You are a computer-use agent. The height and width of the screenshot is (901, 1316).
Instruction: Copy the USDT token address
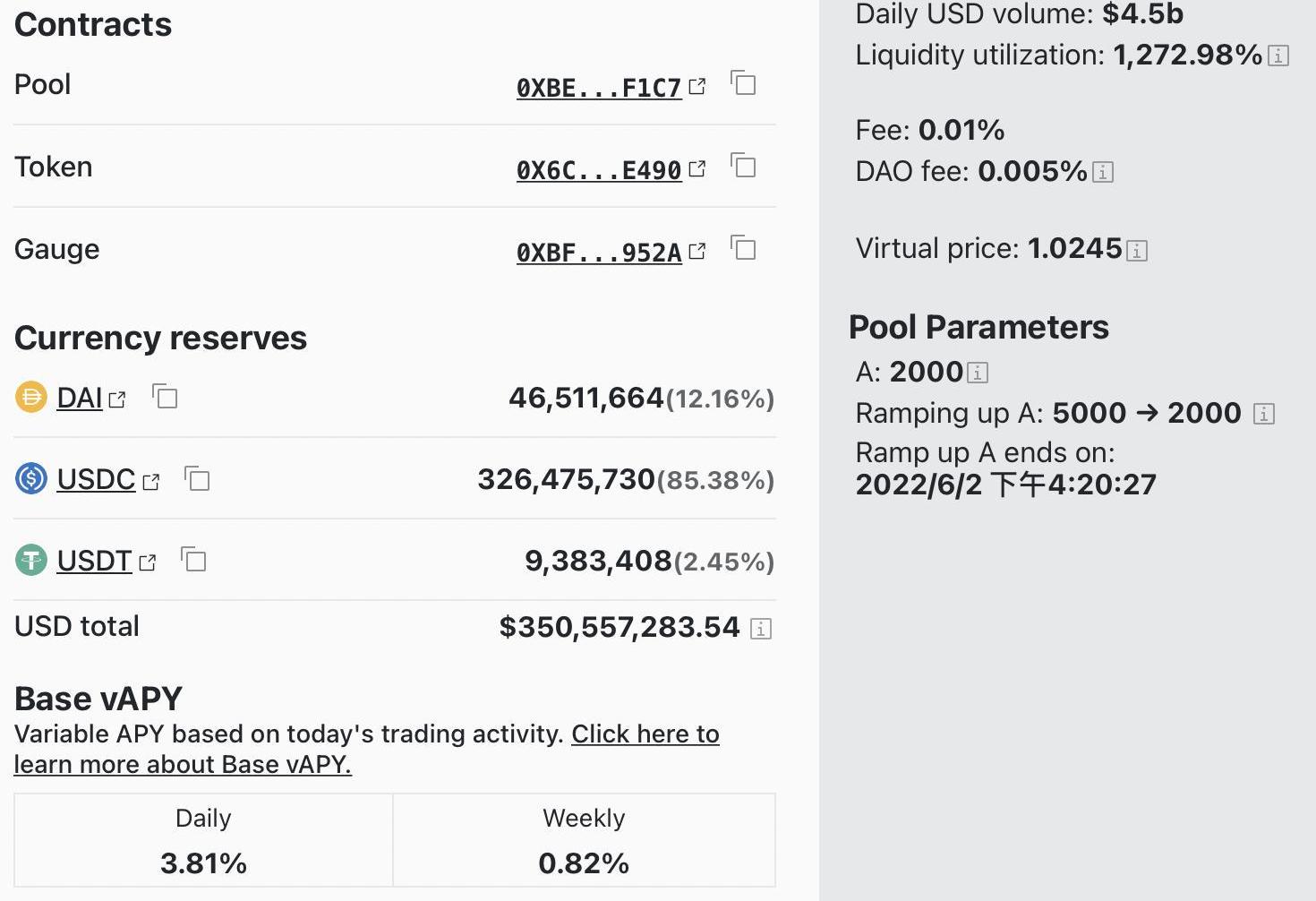click(193, 561)
